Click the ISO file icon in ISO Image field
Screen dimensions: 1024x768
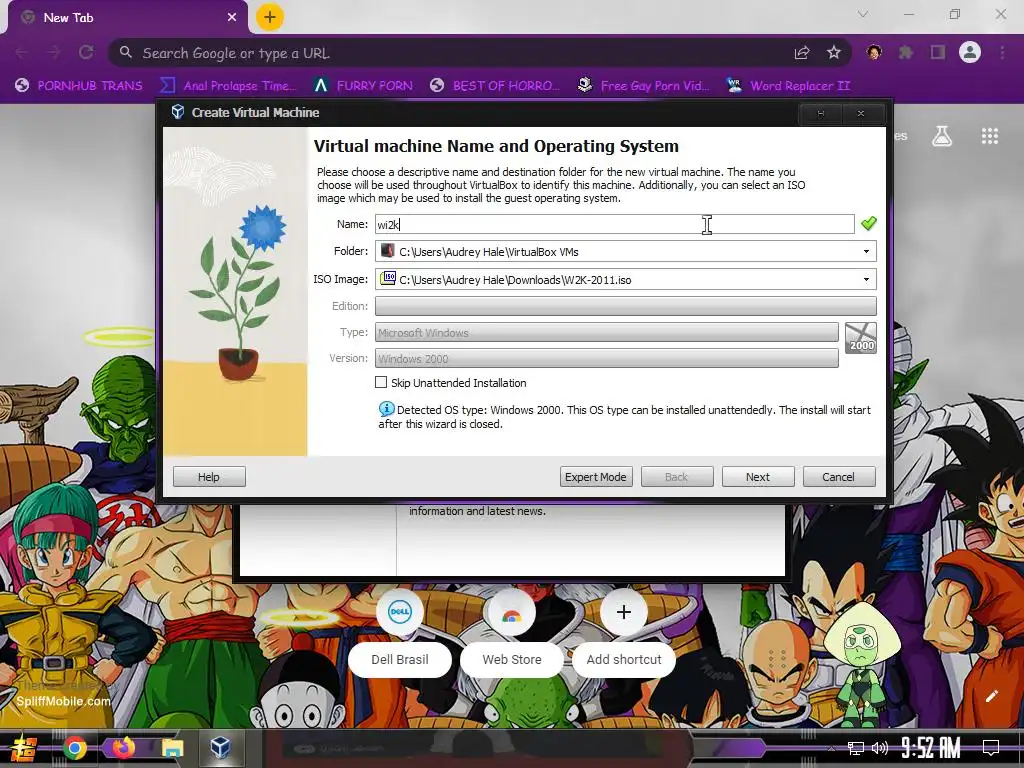pos(389,279)
